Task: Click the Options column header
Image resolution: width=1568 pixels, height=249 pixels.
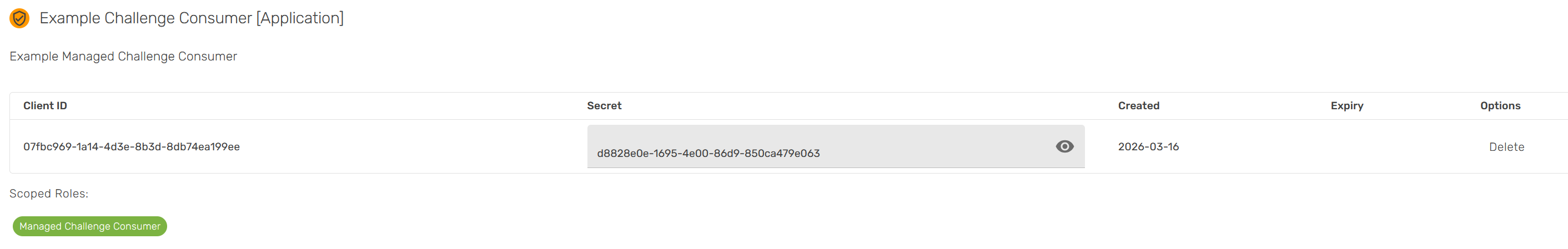Action: 1500,106
